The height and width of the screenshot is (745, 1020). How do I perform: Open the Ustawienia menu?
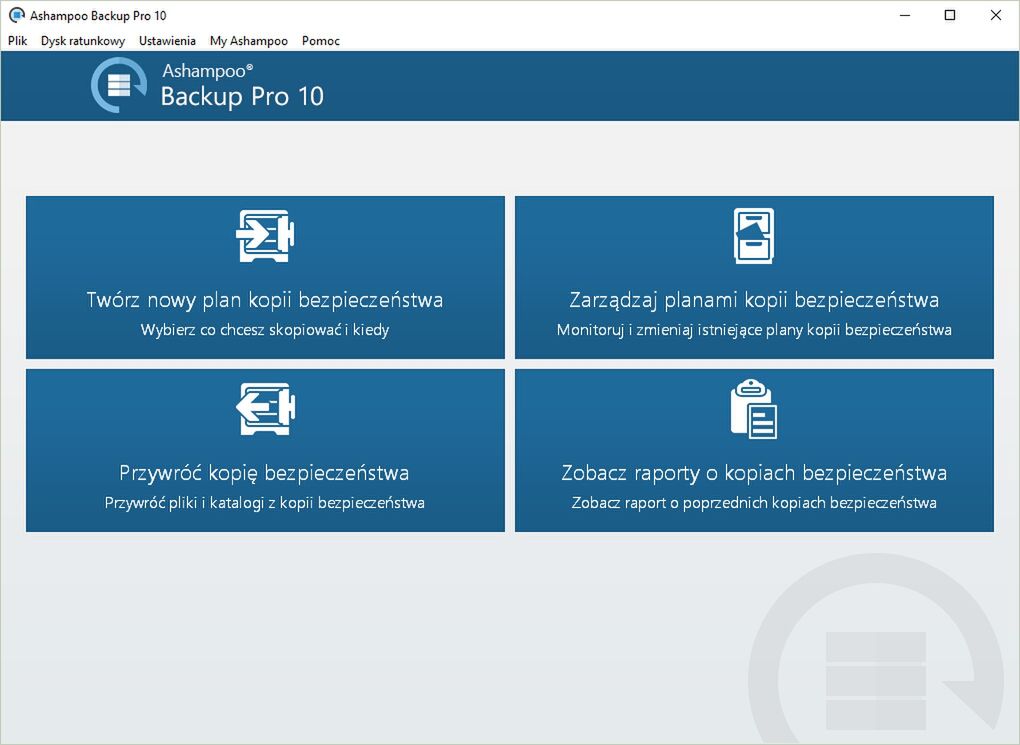167,40
